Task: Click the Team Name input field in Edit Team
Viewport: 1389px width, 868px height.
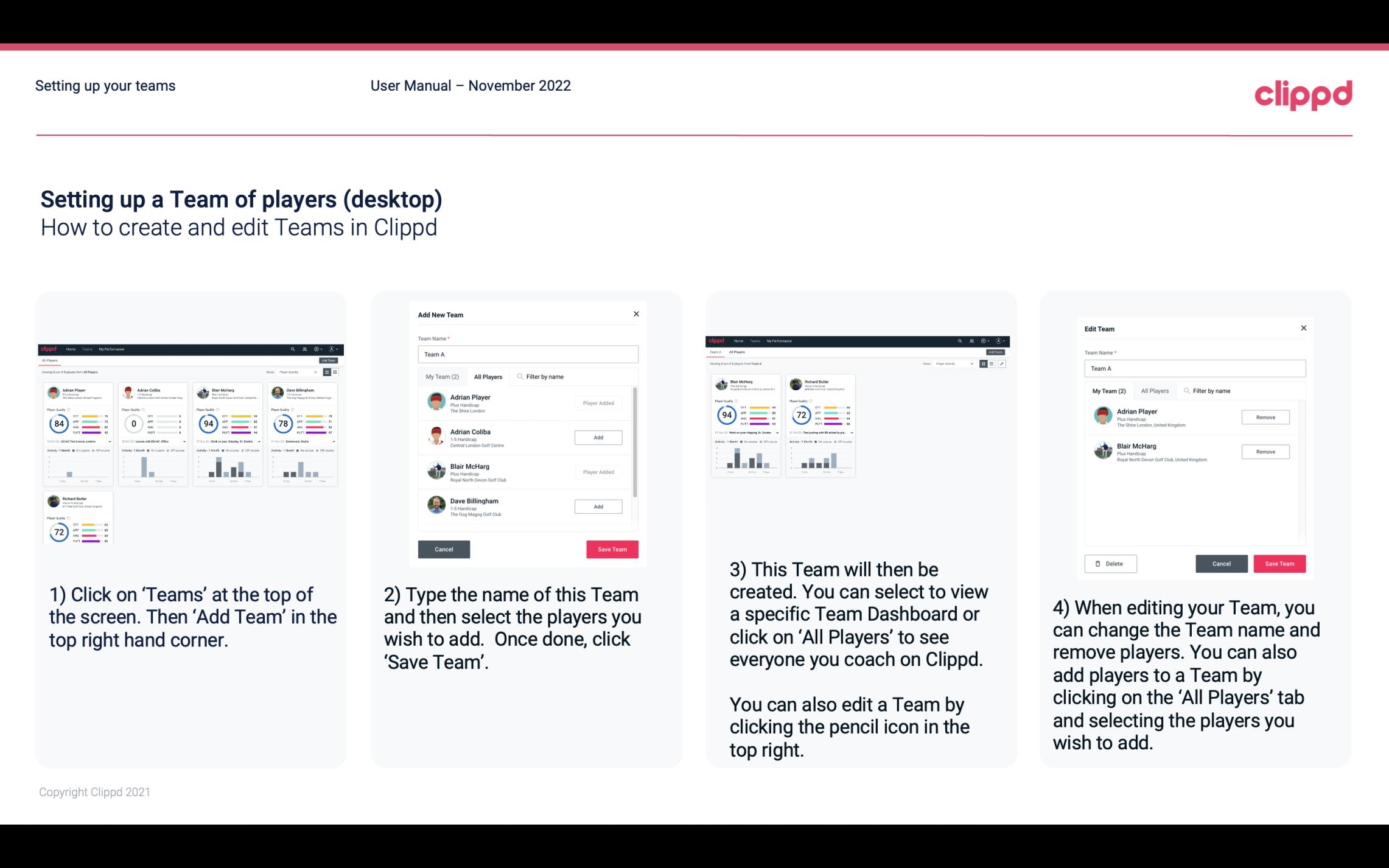Action: pos(1195,368)
